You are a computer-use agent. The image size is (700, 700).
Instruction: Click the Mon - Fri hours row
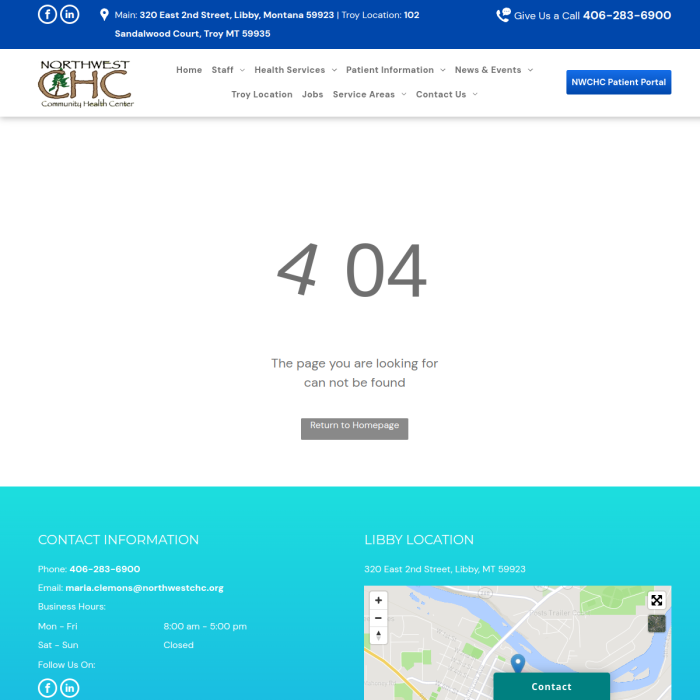point(142,626)
